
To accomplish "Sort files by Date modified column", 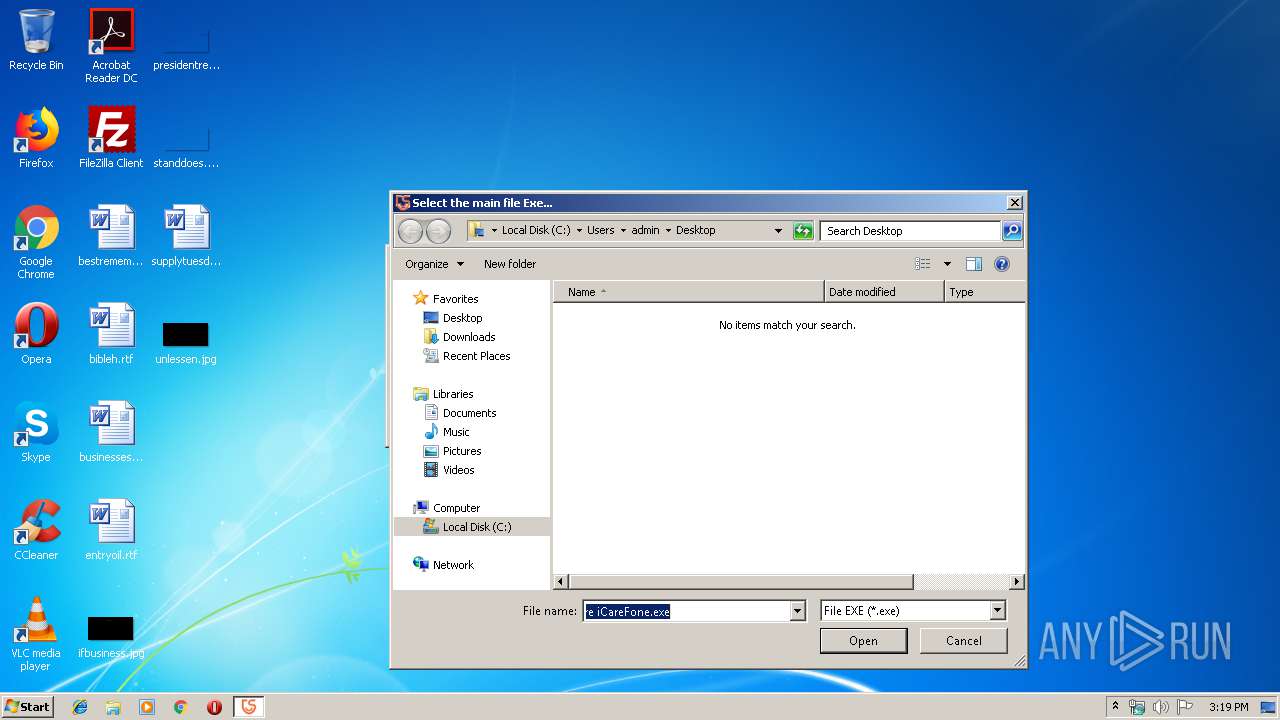I will (x=884, y=292).
